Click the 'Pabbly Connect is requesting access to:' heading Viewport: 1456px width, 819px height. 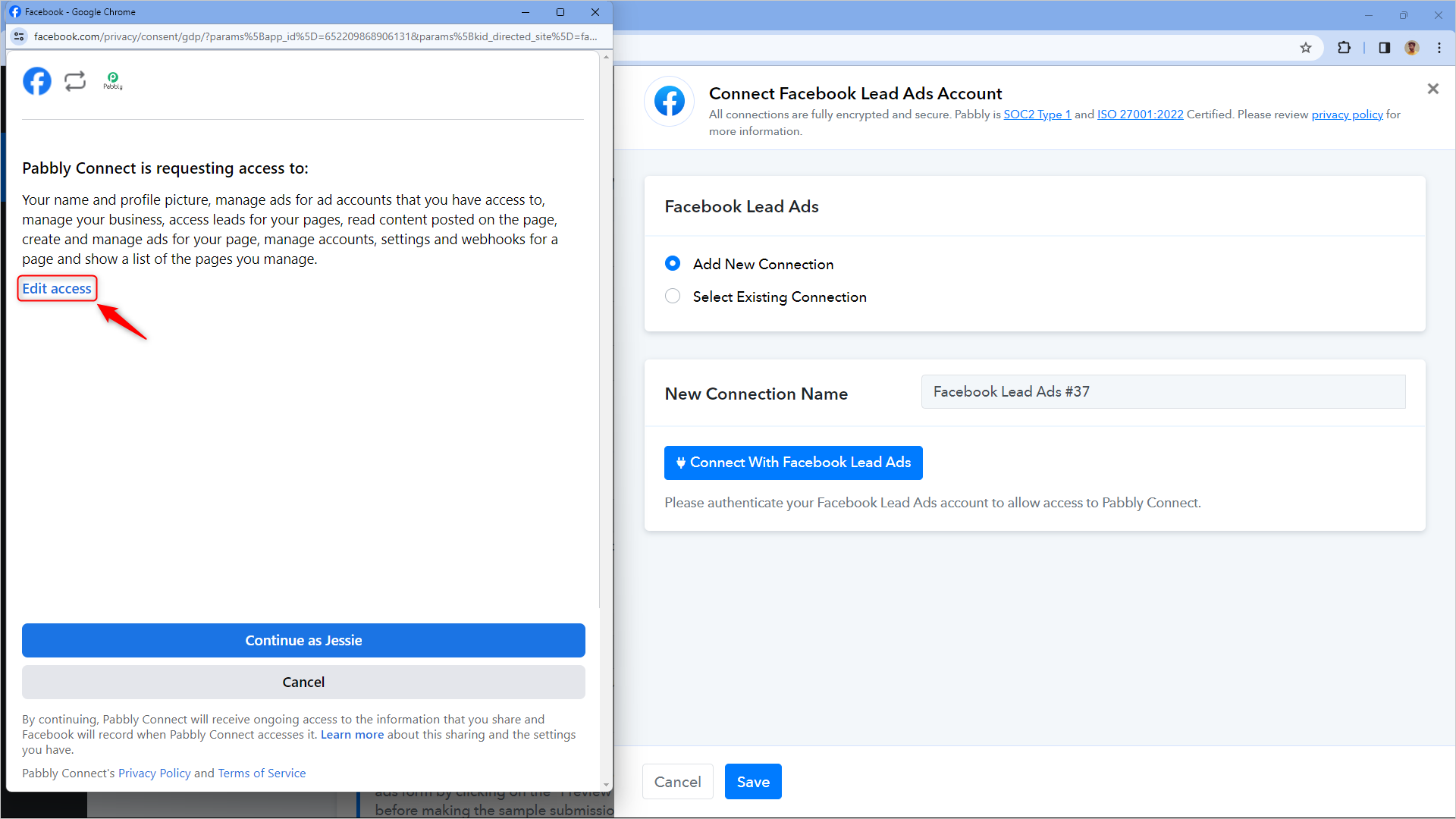pos(165,168)
